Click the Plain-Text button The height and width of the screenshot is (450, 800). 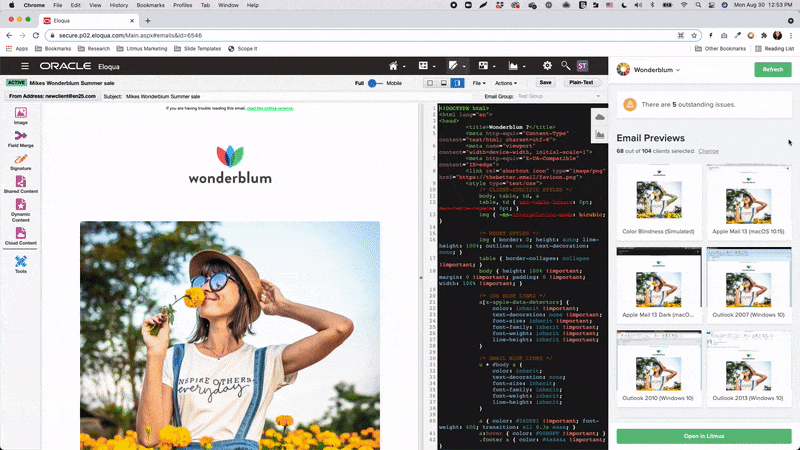pos(581,83)
